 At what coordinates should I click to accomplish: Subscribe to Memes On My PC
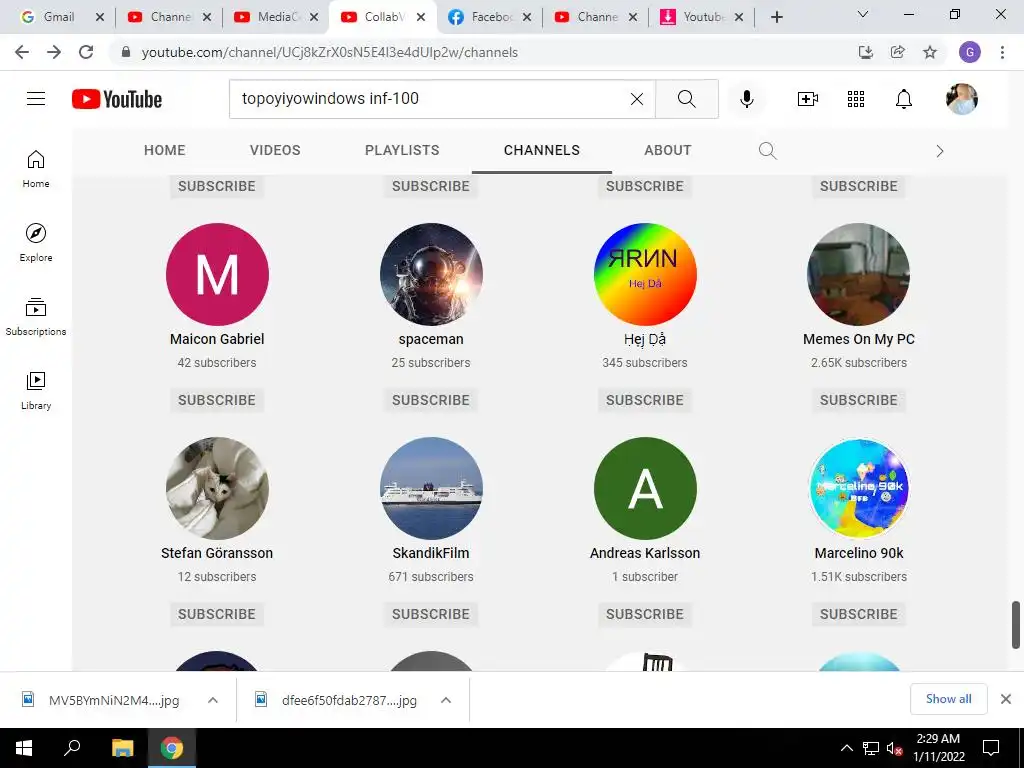[859, 400]
